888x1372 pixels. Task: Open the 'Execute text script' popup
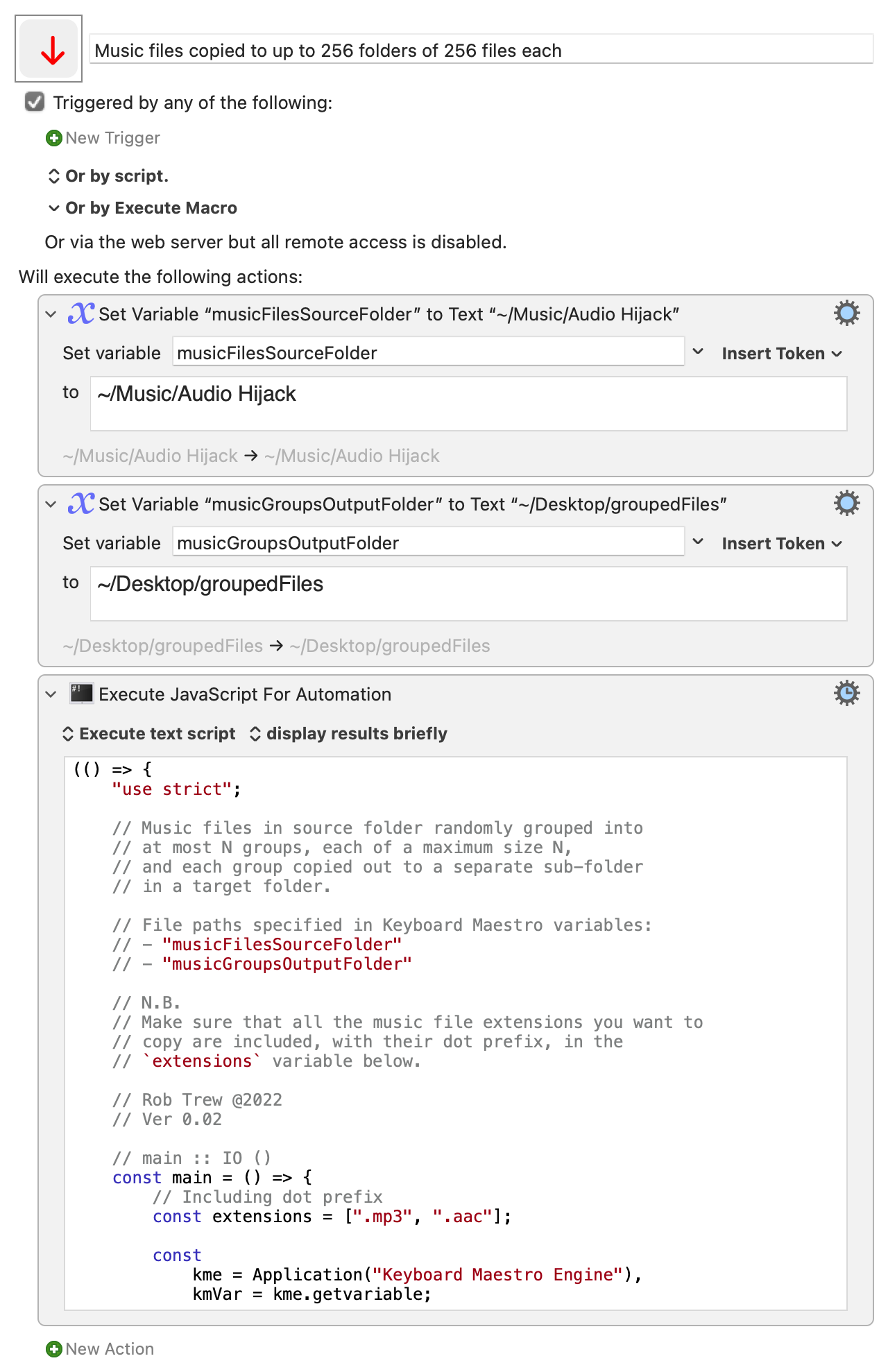[149, 734]
